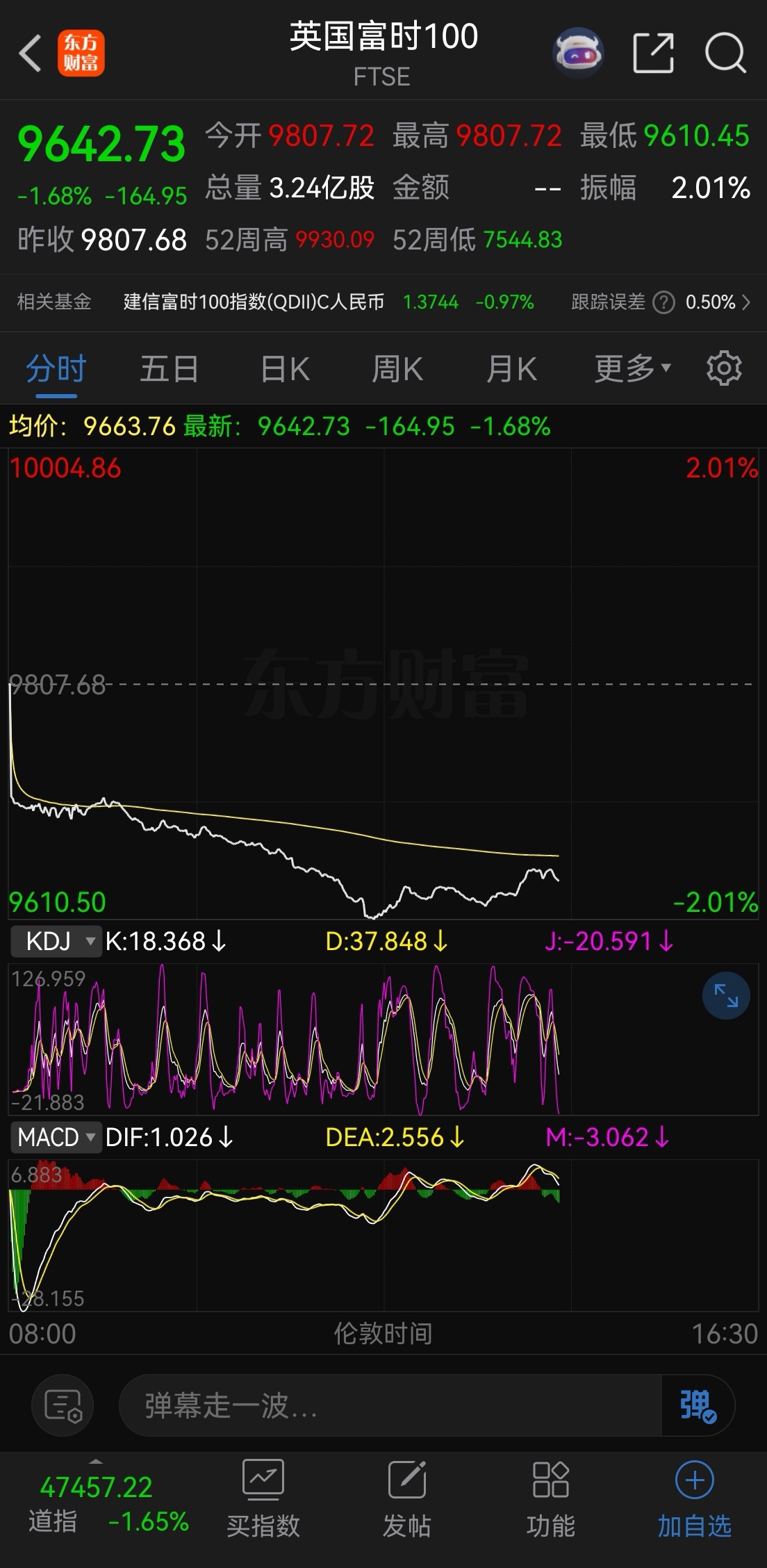Tap the current price 9642.73
The width and height of the screenshot is (767, 1568).
pyautogui.click(x=101, y=144)
